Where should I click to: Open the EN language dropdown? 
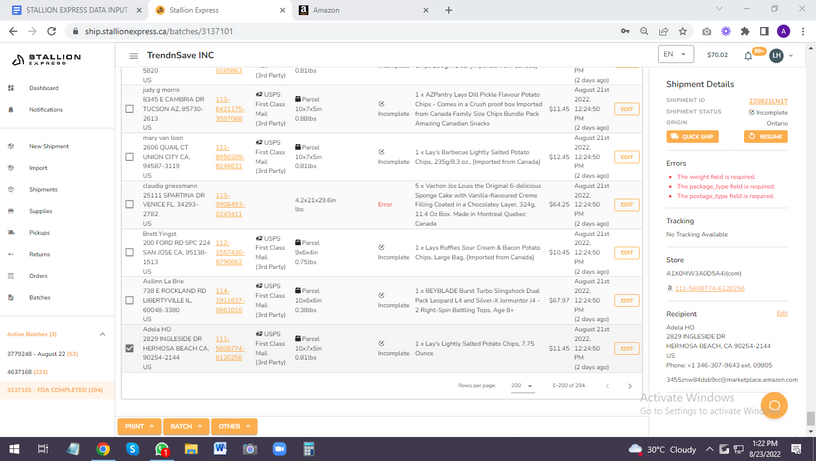point(674,55)
